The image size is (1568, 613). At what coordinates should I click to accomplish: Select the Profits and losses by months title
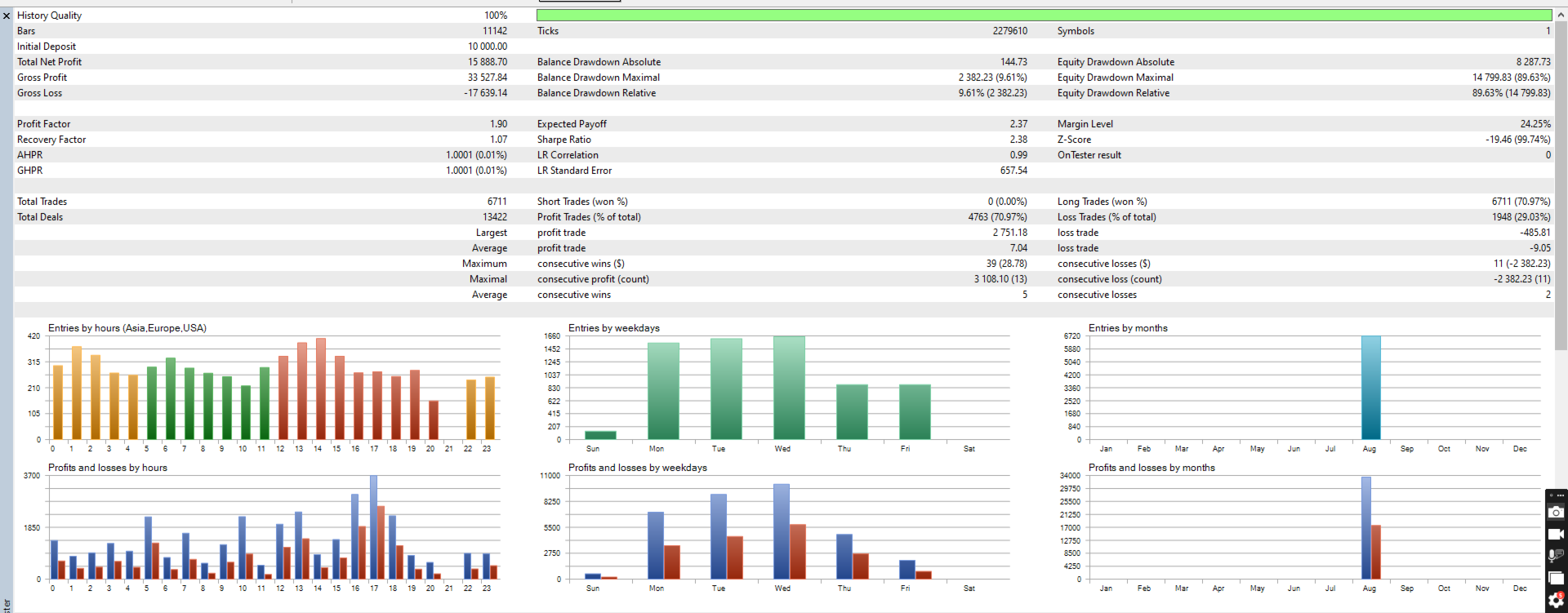tap(1151, 468)
